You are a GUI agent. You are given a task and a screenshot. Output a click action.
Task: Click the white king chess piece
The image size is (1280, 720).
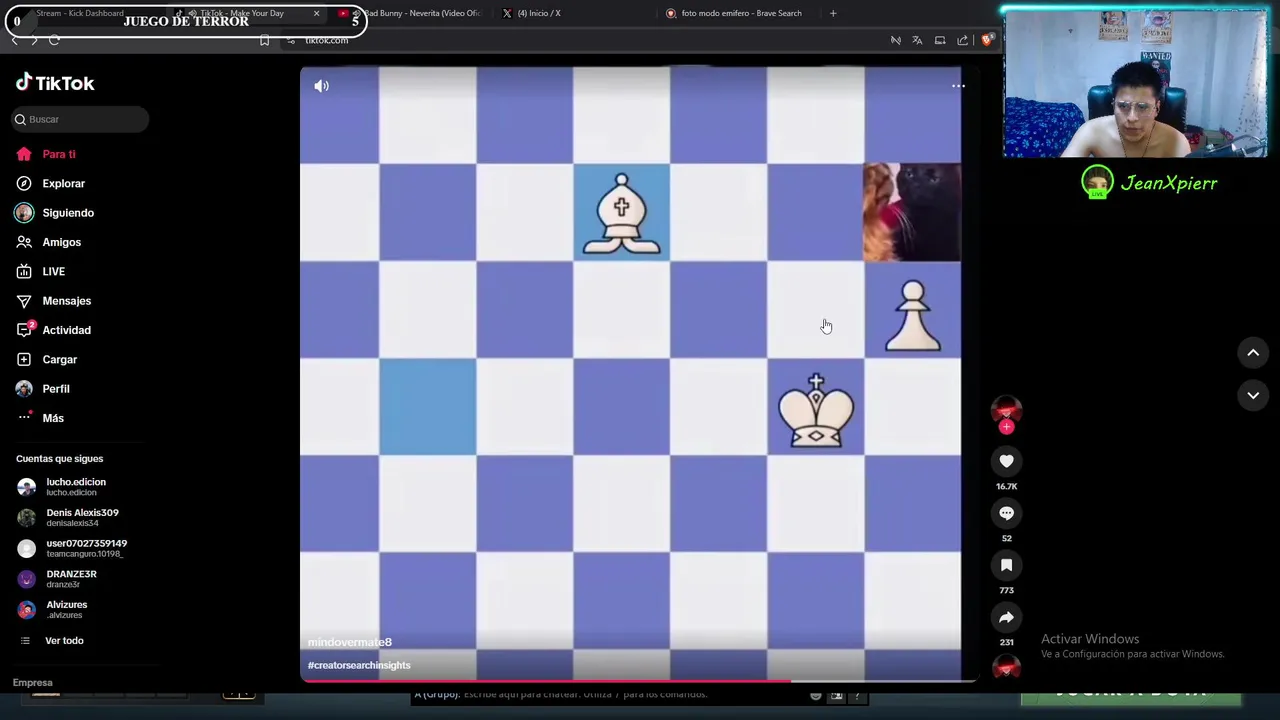tap(816, 410)
